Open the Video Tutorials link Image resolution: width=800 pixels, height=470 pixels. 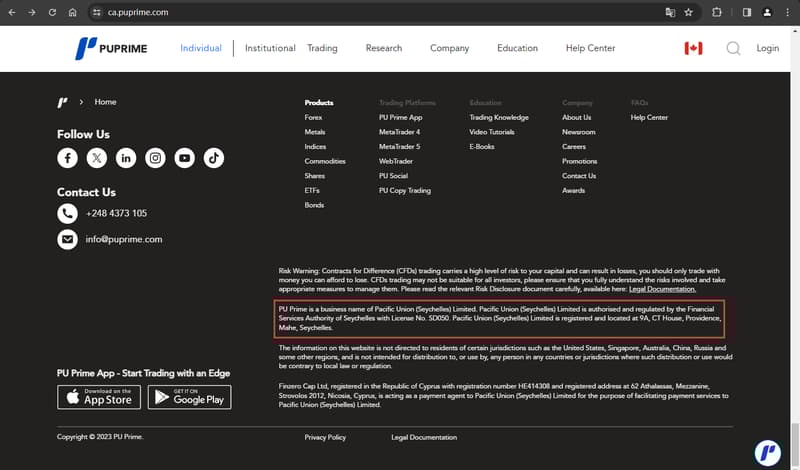point(492,132)
